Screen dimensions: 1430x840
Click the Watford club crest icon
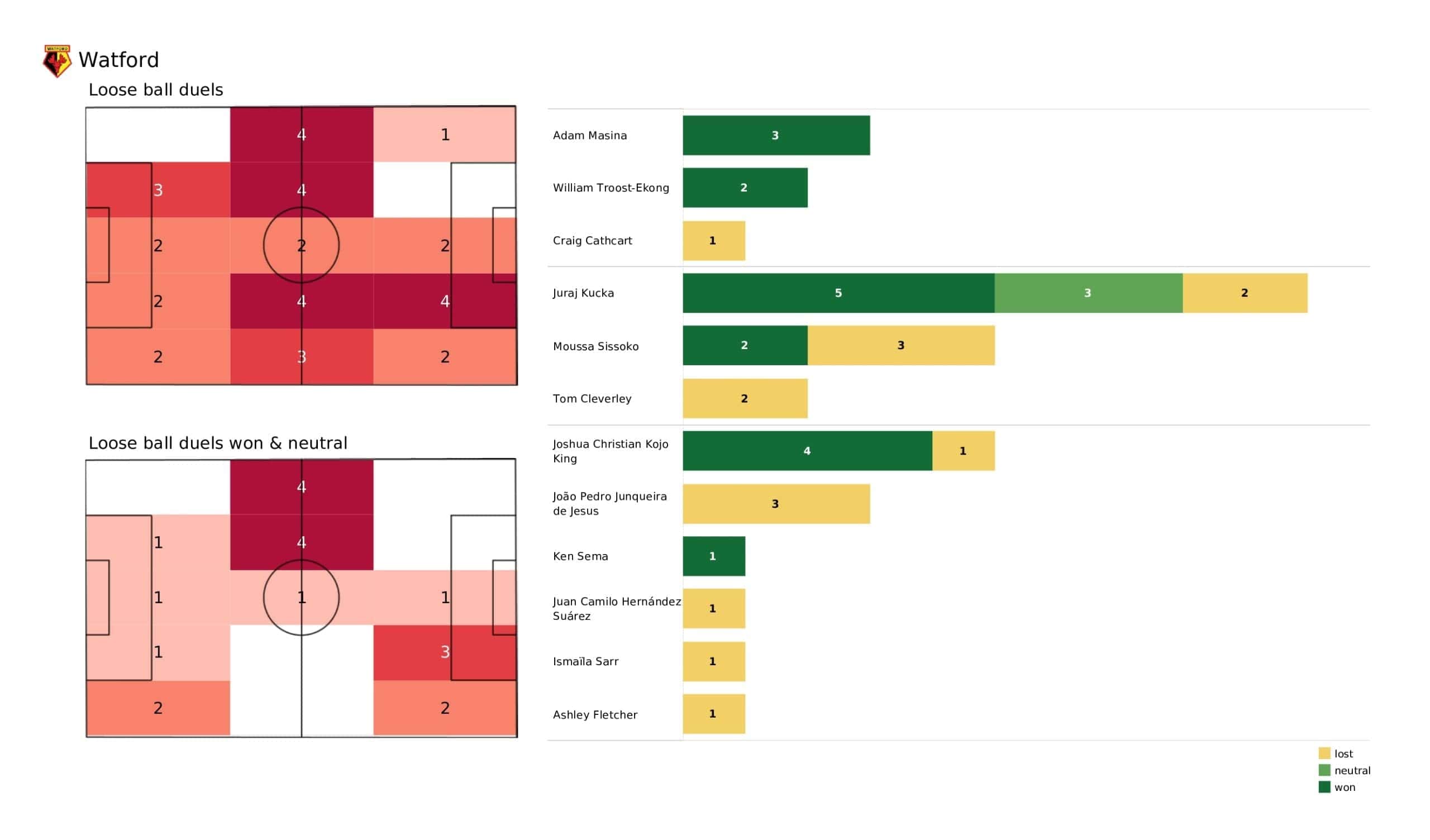[x=57, y=61]
